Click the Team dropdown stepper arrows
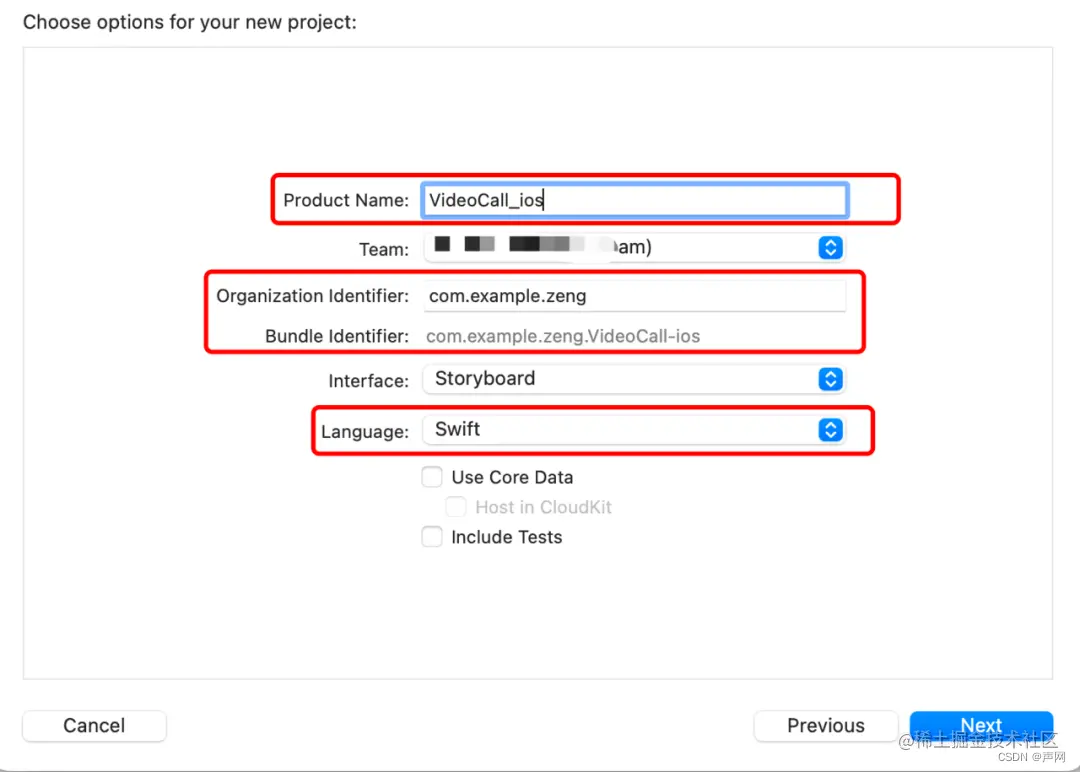Image resolution: width=1080 pixels, height=772 pixels. click(x=831, y=247)
